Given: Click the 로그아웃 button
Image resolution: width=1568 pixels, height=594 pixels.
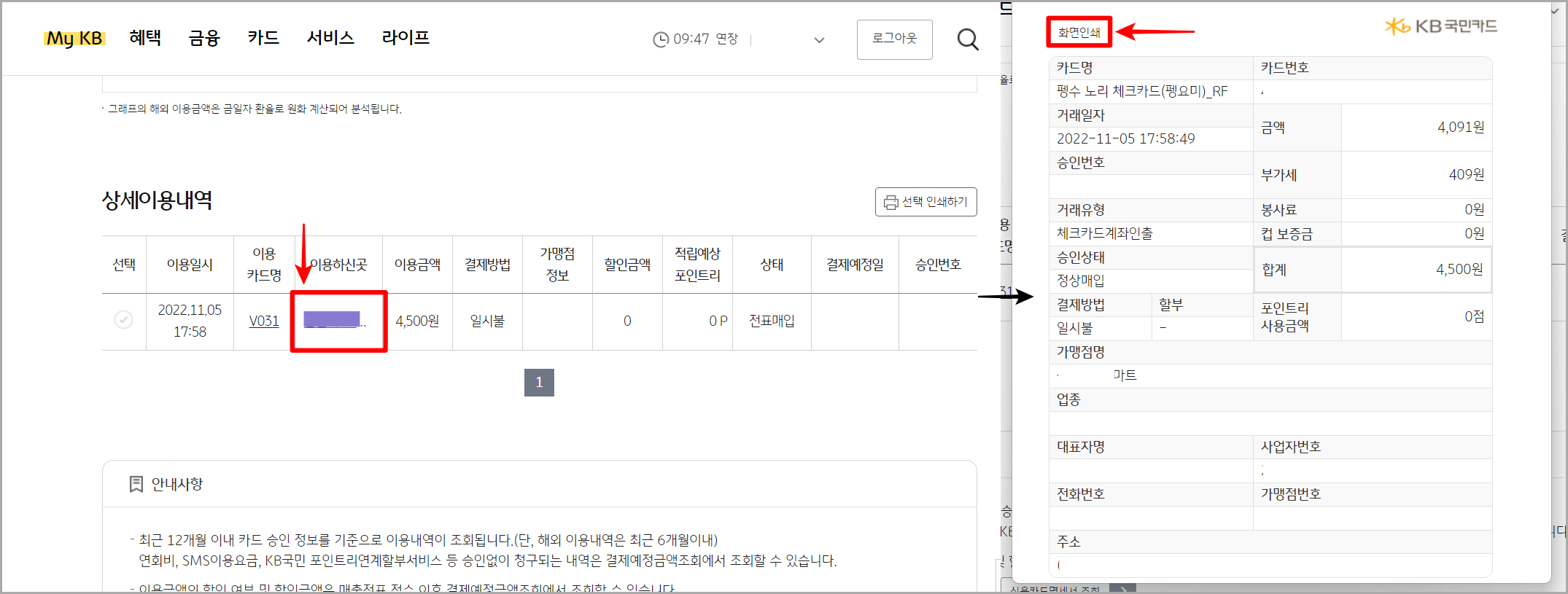Looking at the screenshot, I should pyautogui.click(x=894, y=39).
